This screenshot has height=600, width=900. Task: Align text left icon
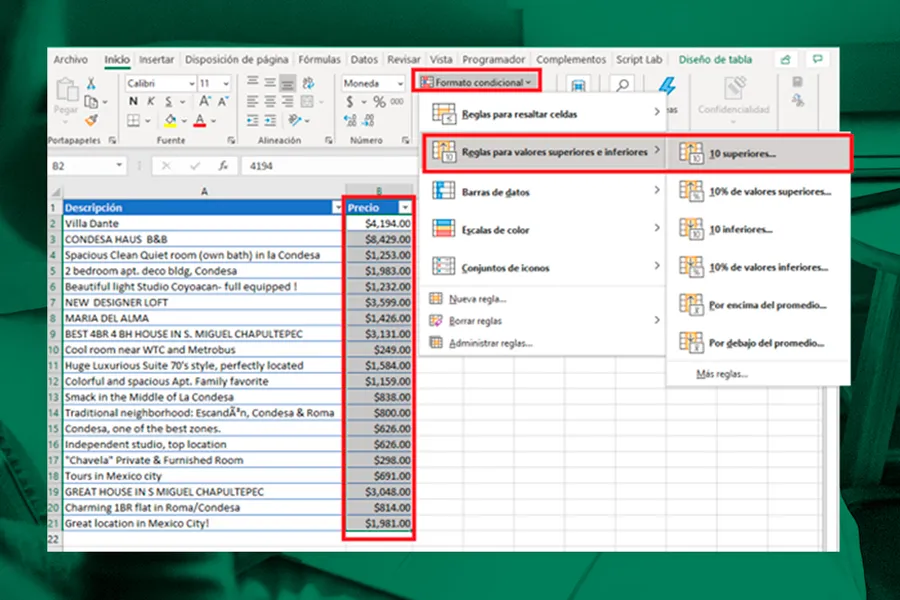[x=253, y=102]
